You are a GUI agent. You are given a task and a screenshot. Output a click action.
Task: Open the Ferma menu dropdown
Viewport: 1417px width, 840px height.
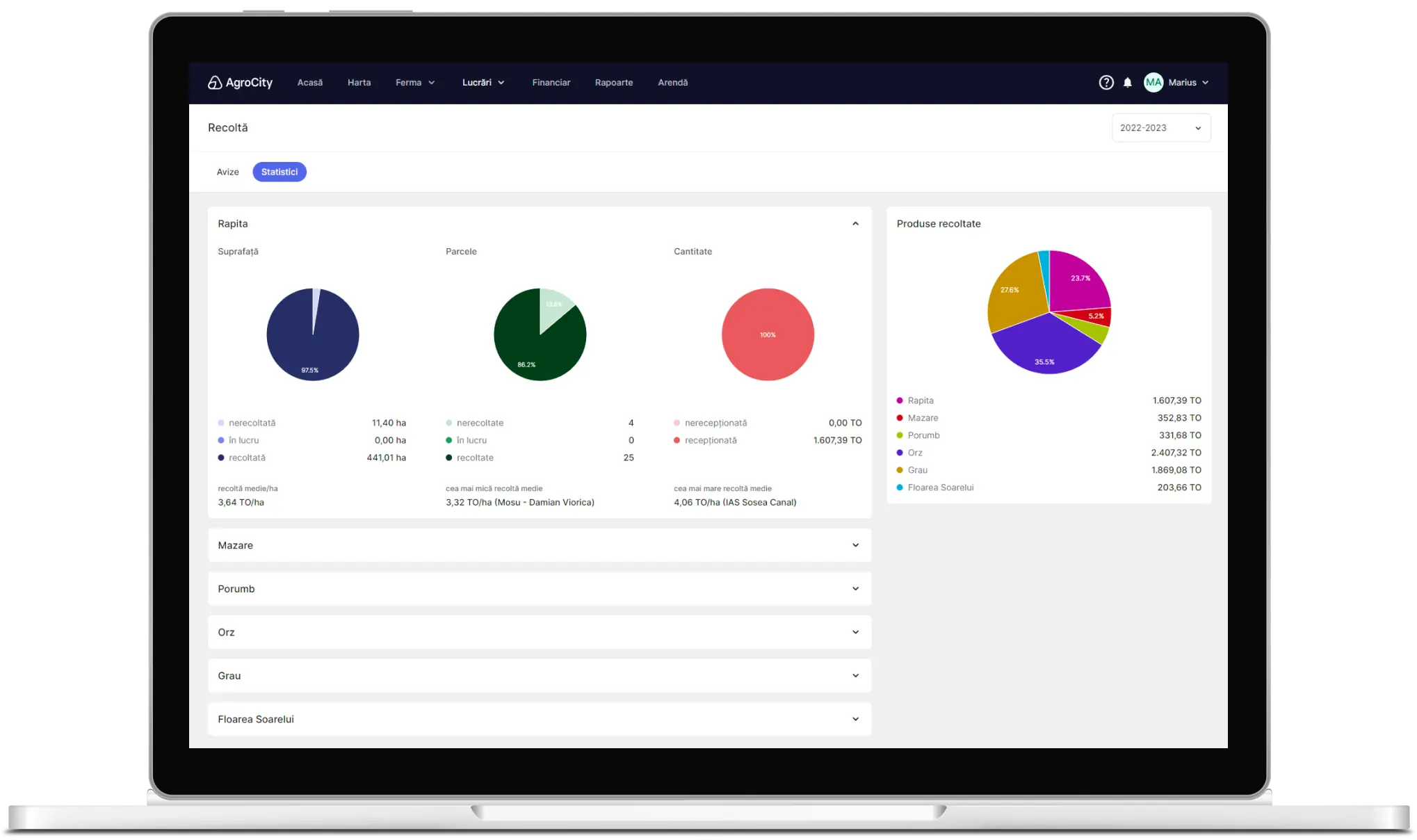tap(415, 83)
